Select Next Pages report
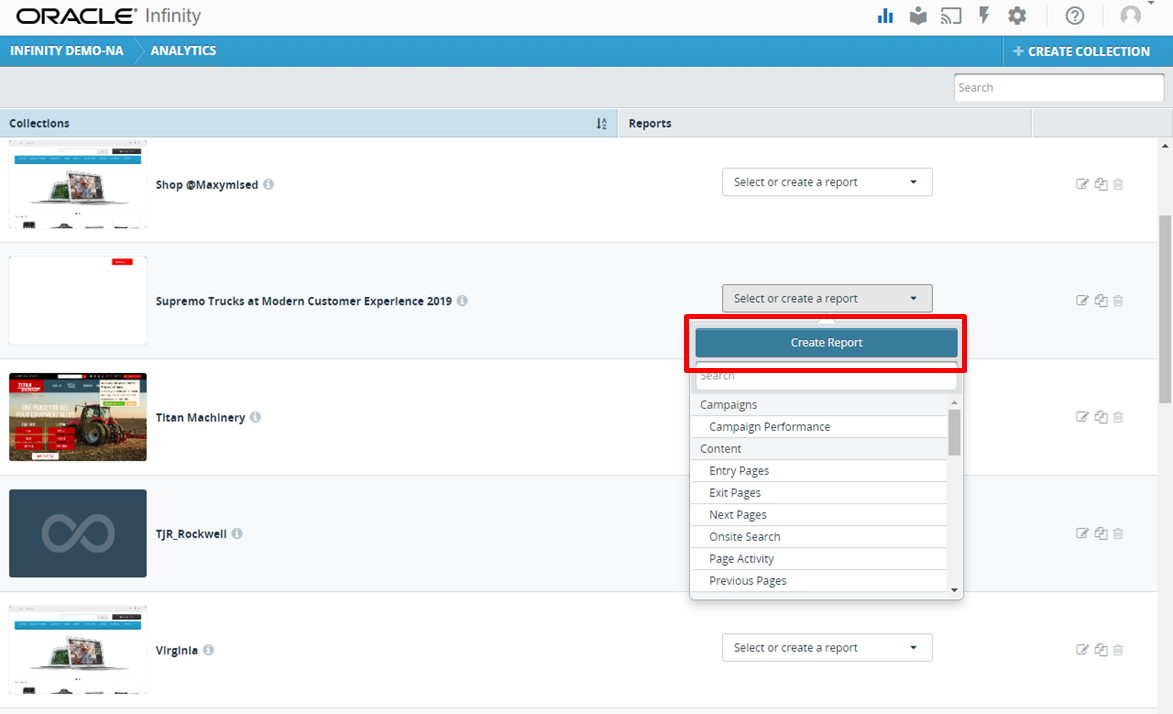This screenshot has width=1173, height=714. [x=818, y=515]
